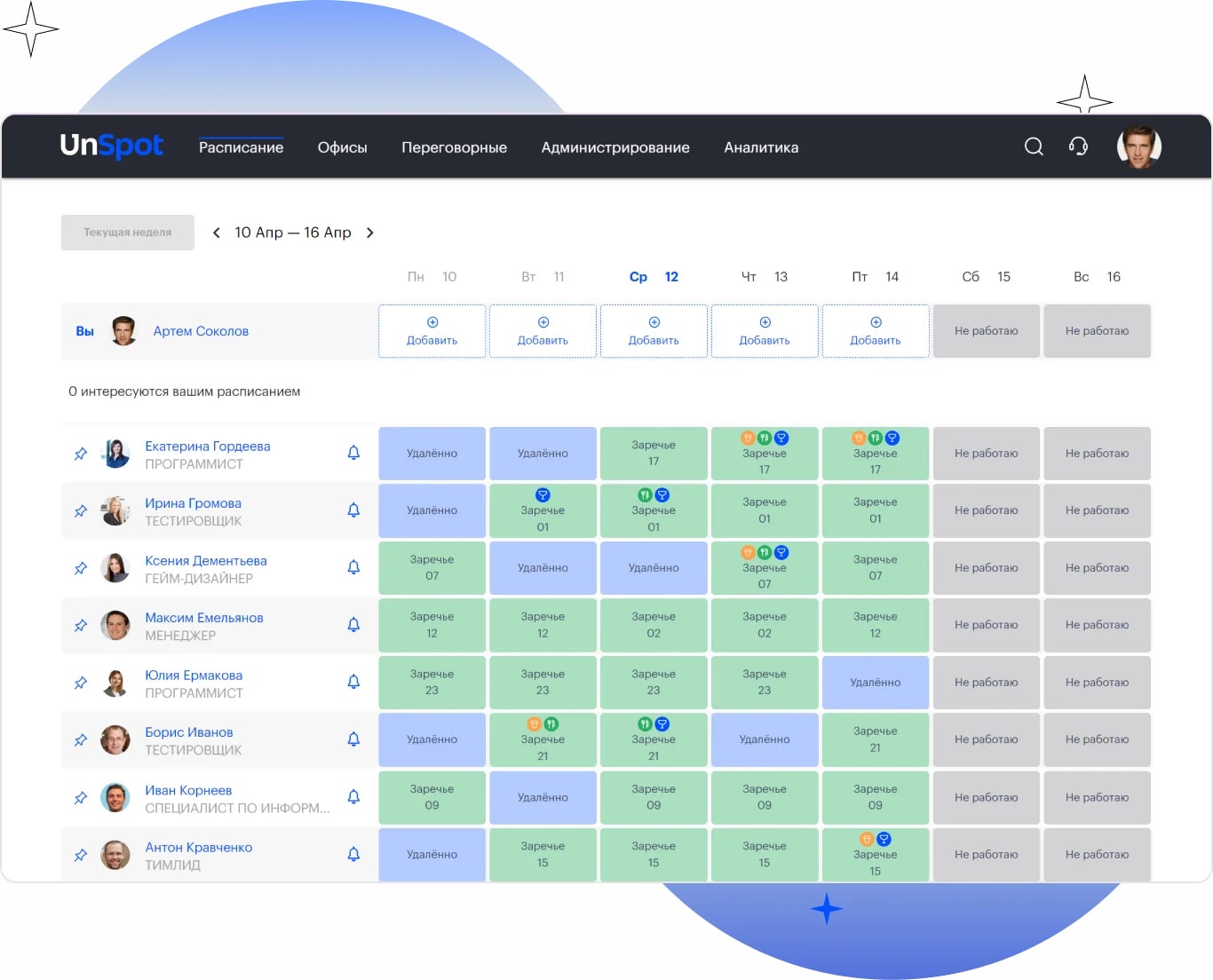The width and height of the screenshot is (1213, 980).
Task: Open Максим Емельянов Wednesday Заречье 02 cell
Action: coord(654,625)
